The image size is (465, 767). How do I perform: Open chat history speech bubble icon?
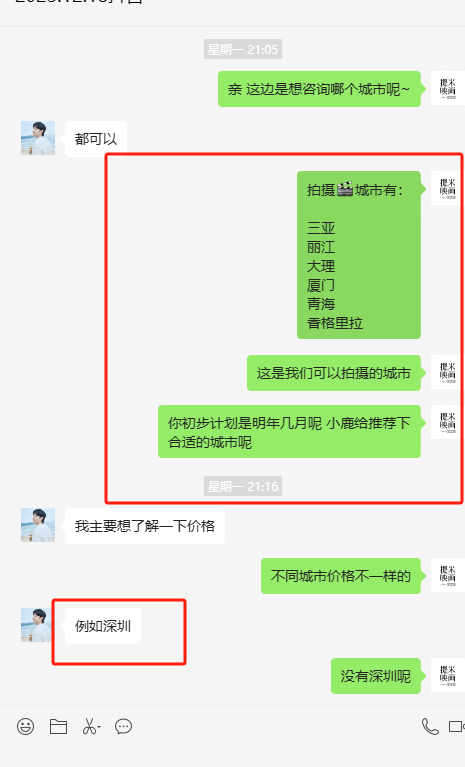(123, 726)
